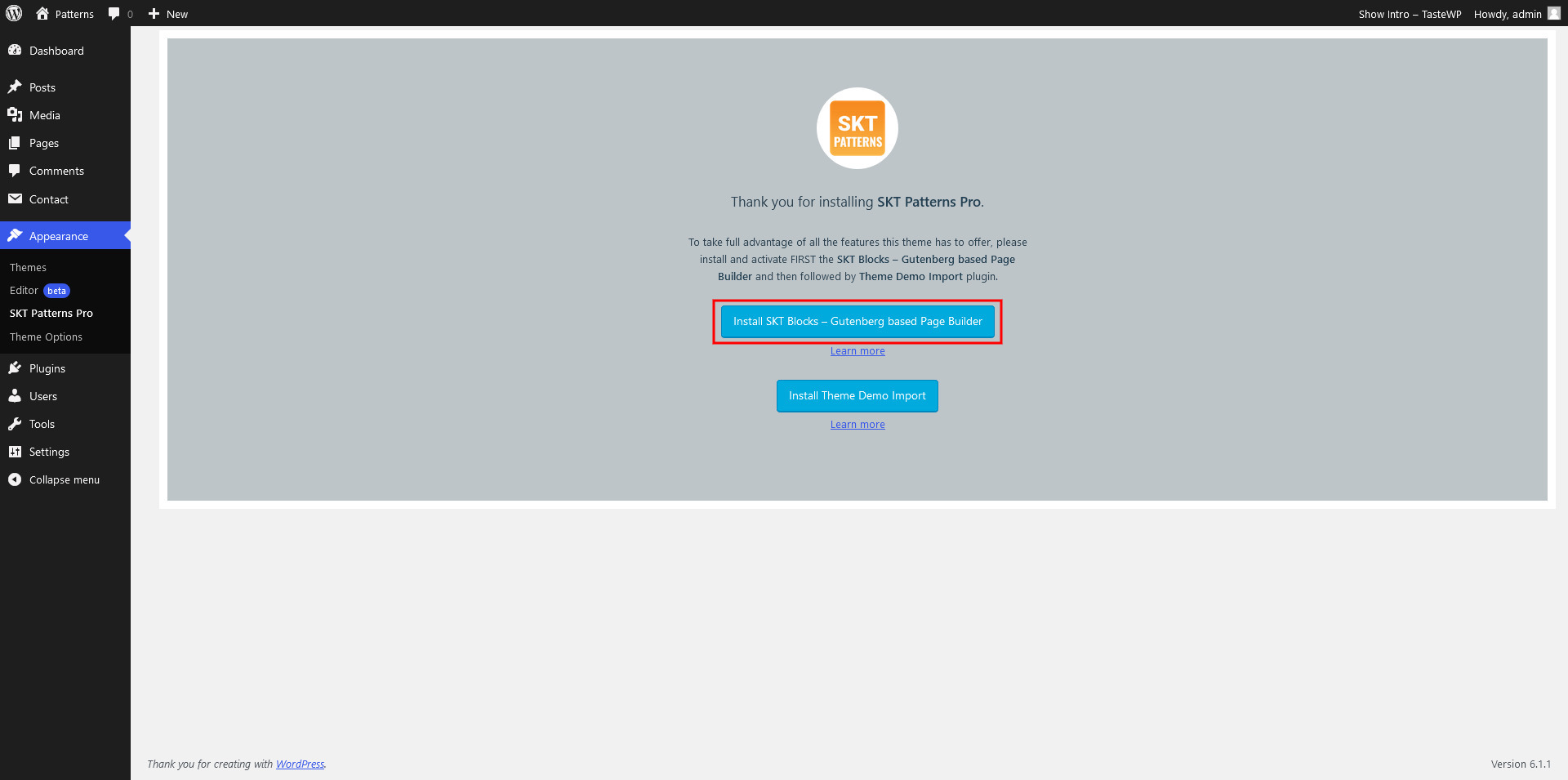Click the WordPress logo icon in admin bar
The height and width of the screenshot is (780, 1568).
(14, 13)
